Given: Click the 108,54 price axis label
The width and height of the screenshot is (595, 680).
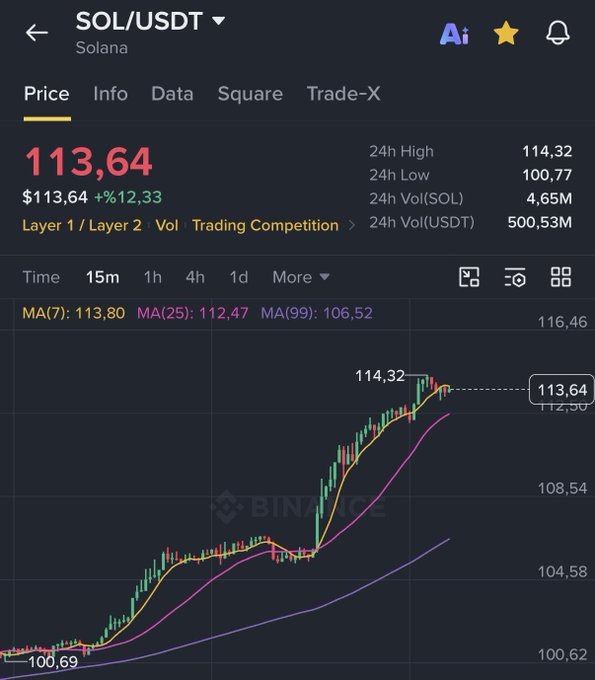Looking at the screenshot, I should [562, 488].
